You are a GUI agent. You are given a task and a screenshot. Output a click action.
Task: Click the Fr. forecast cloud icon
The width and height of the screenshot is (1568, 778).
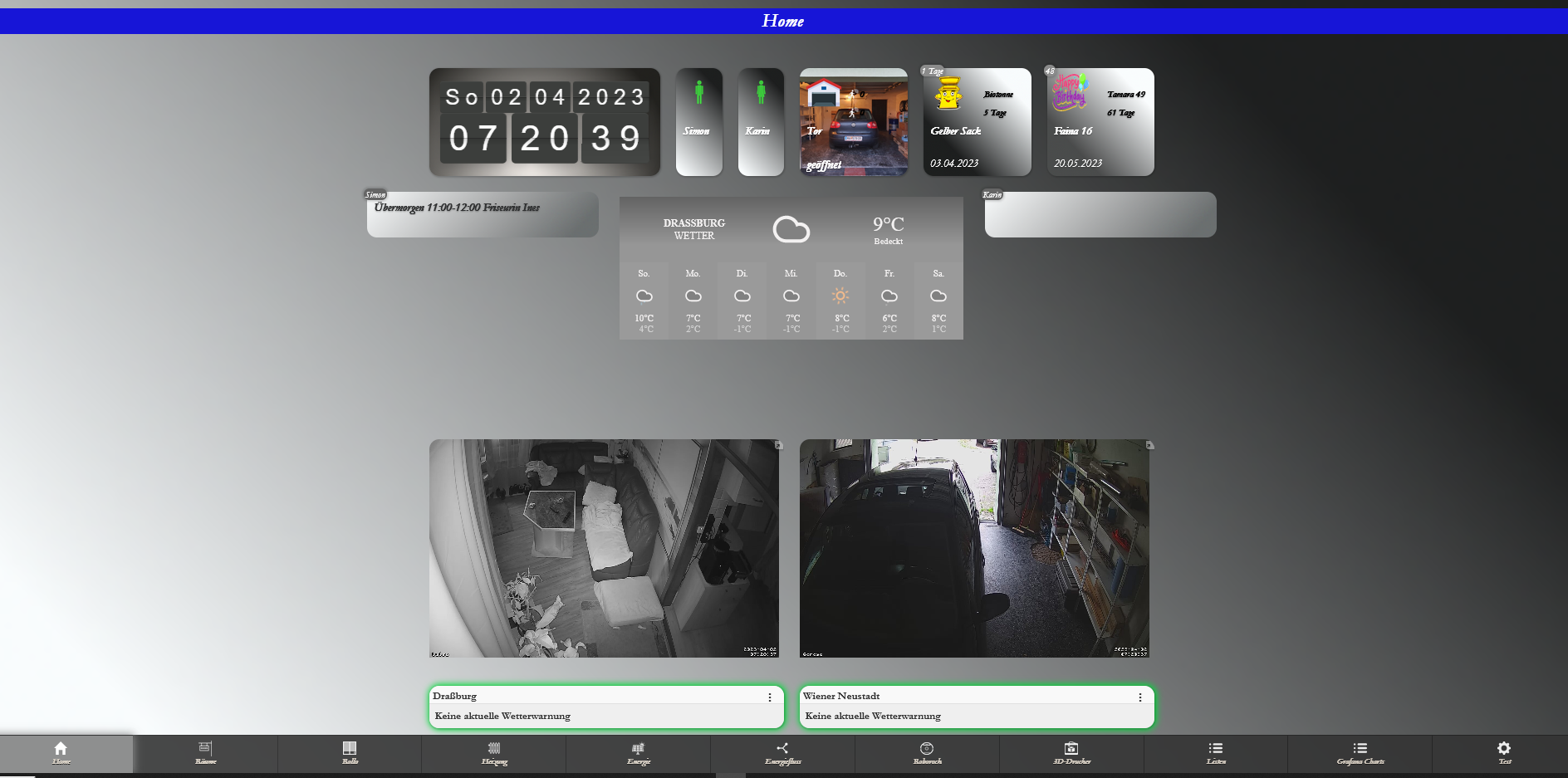pyautogui.click(x=889, y=296)
